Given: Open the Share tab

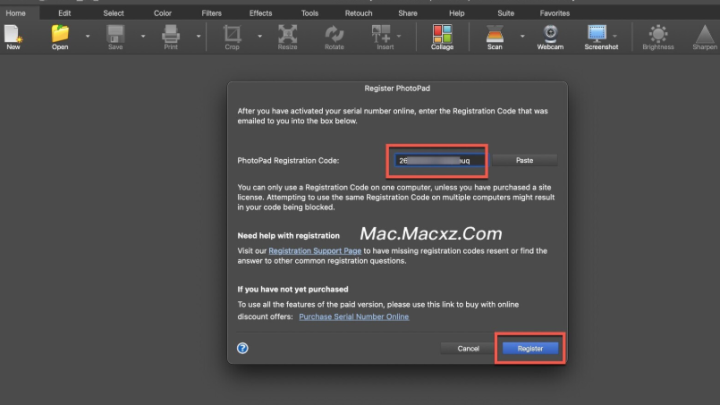Looking at the screenshot, I should (x=408, y=13).
